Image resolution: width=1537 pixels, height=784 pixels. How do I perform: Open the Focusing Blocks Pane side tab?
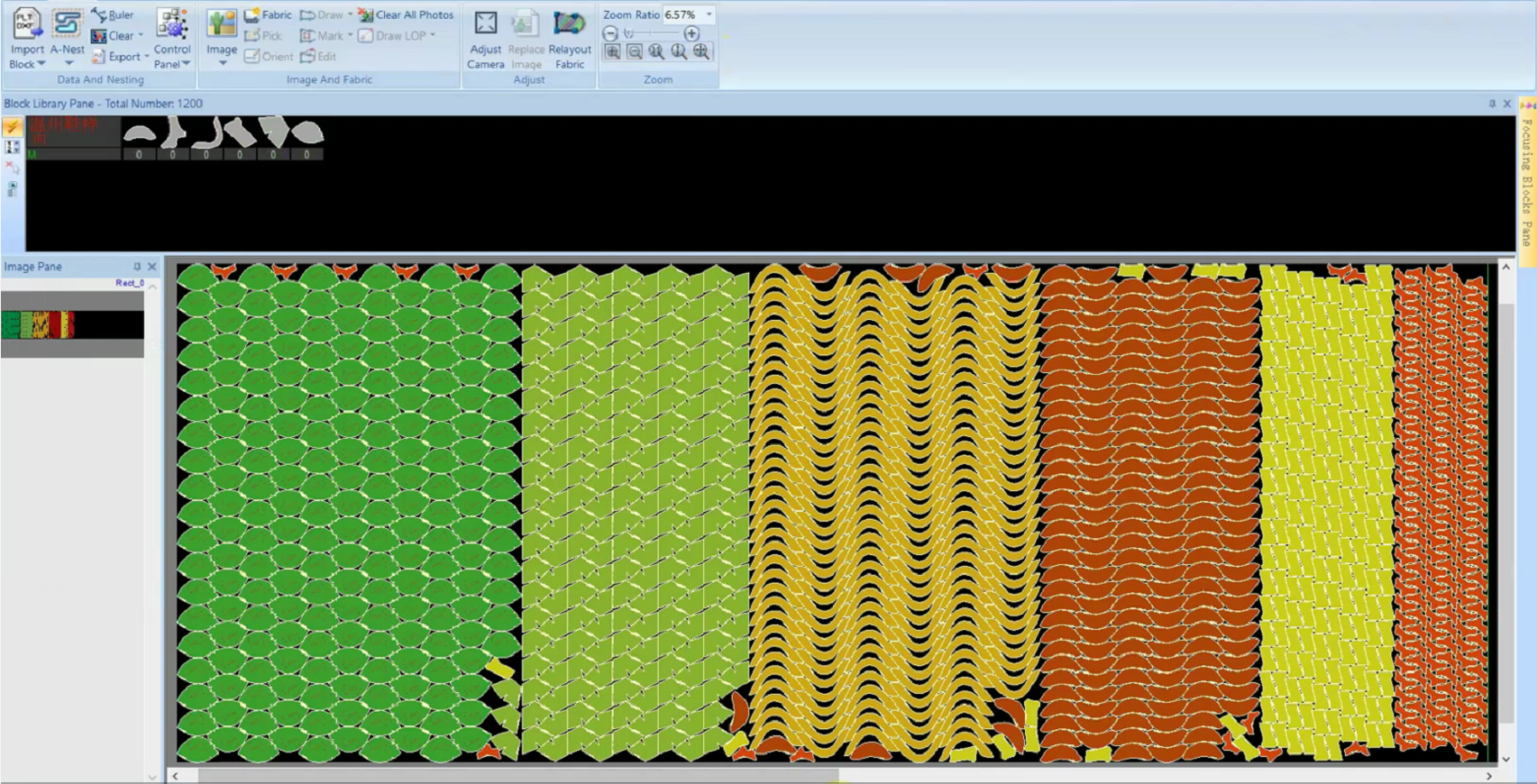coord(1527,180)
